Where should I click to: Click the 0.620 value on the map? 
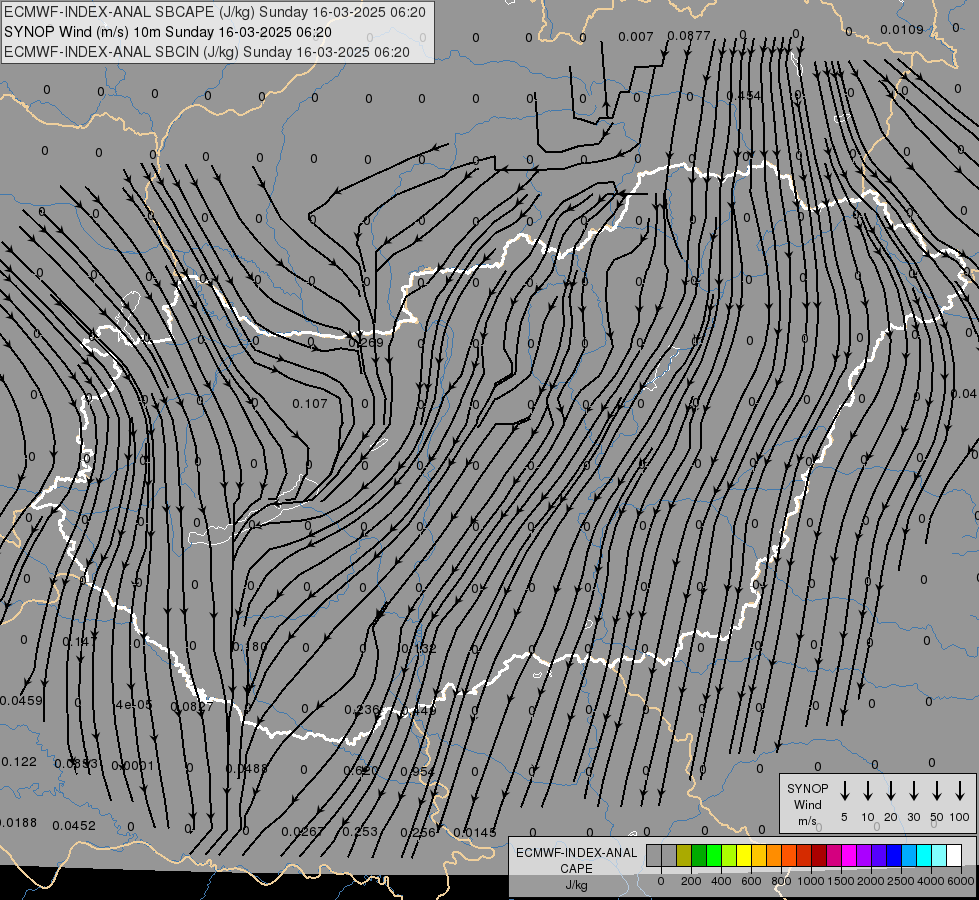pos(361,771)
